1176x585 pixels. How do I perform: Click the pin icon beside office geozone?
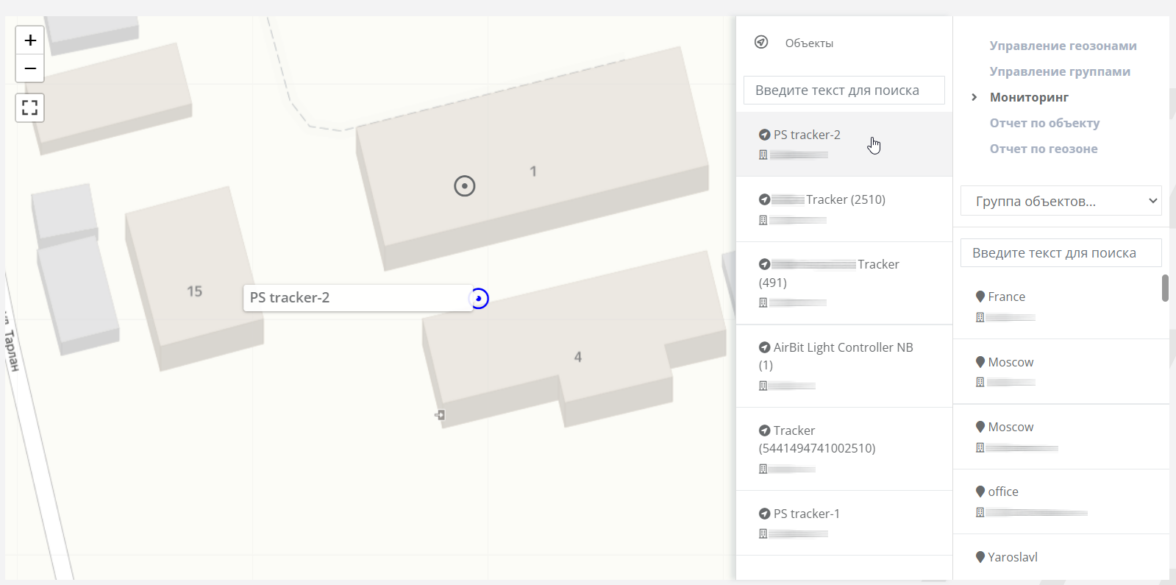tap(980, 492)
